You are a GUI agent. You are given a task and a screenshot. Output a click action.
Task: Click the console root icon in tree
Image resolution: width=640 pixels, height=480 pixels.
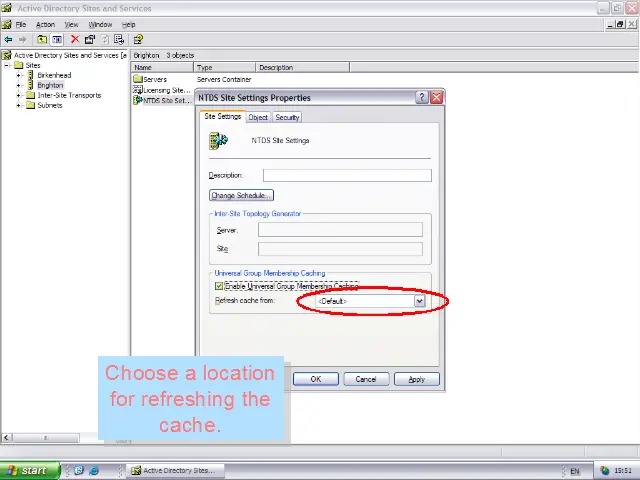(x=7, y=55)
